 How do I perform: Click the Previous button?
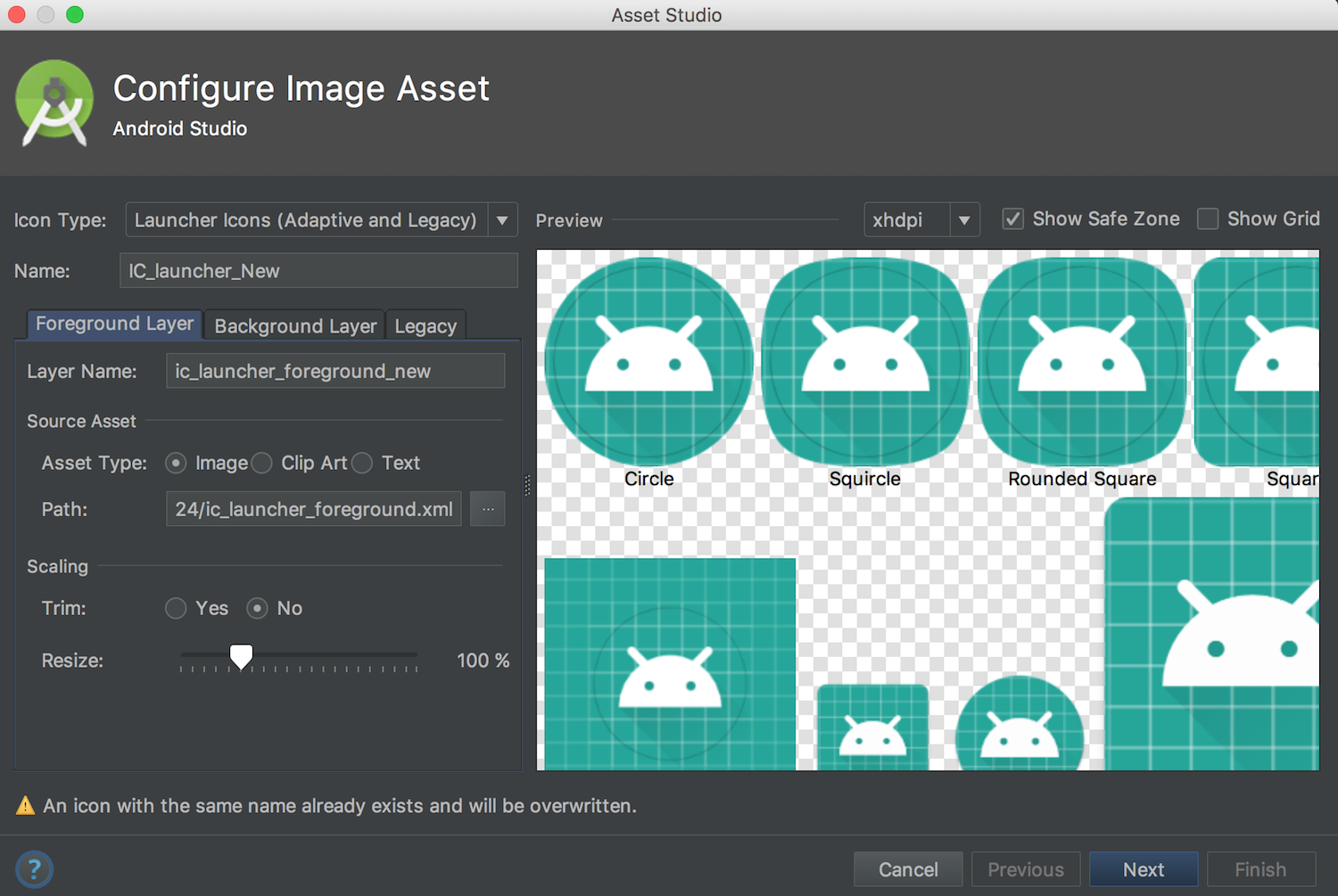[x=1026, y=869]
